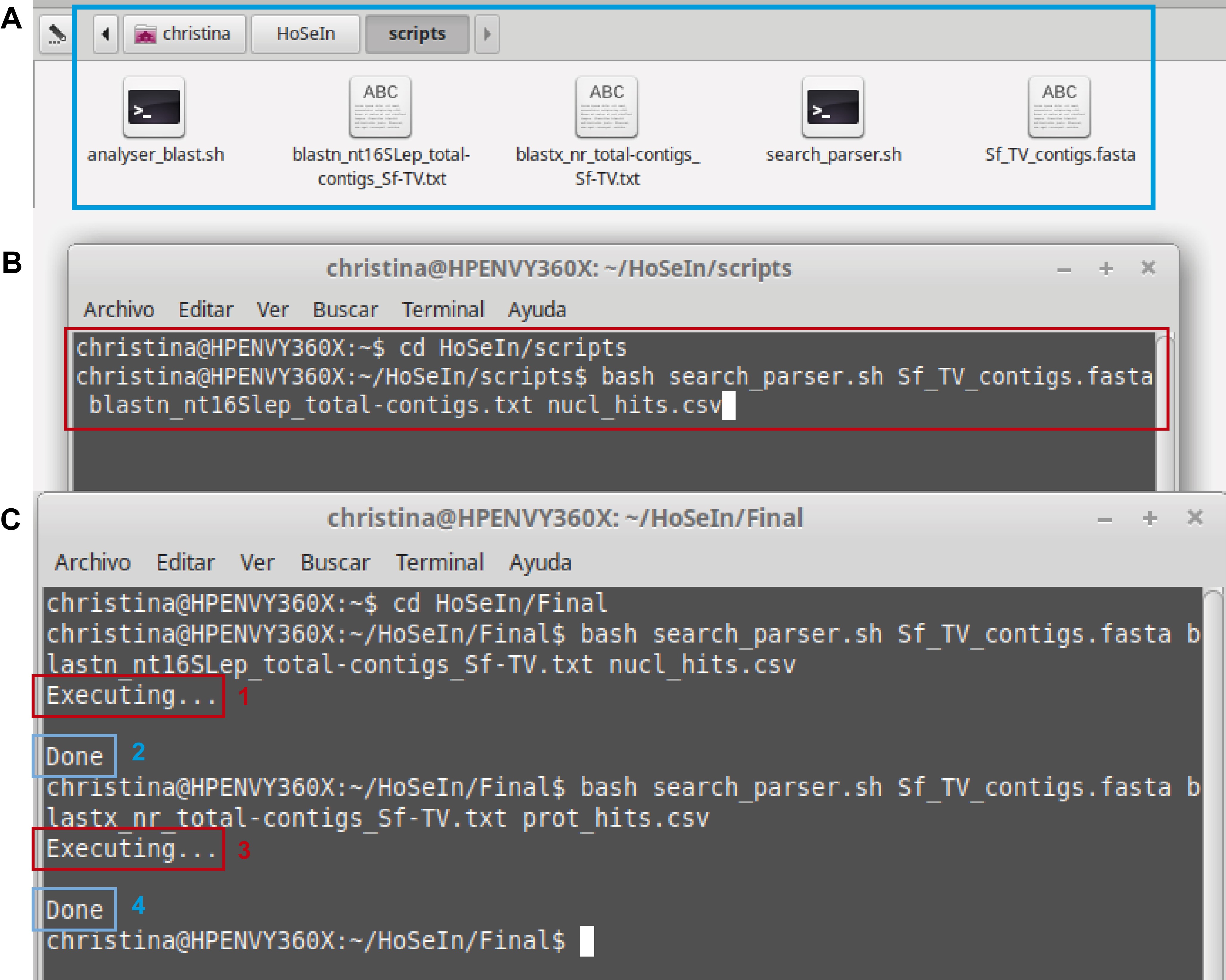Select blastx_nr_total-contigs_Sf-TV.txt file icon
The image size is (1226, 980).
tap(607, 107)
